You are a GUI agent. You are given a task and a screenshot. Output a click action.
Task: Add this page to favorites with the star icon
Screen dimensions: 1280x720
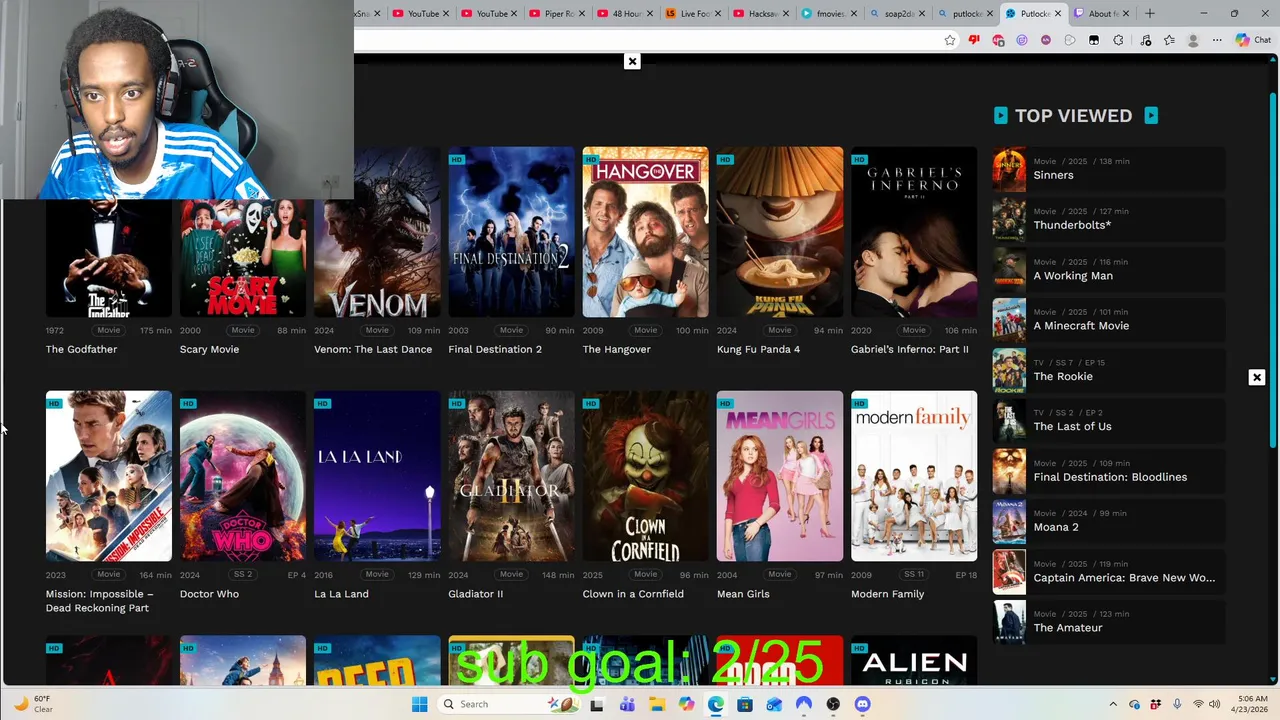pos(950,40)
